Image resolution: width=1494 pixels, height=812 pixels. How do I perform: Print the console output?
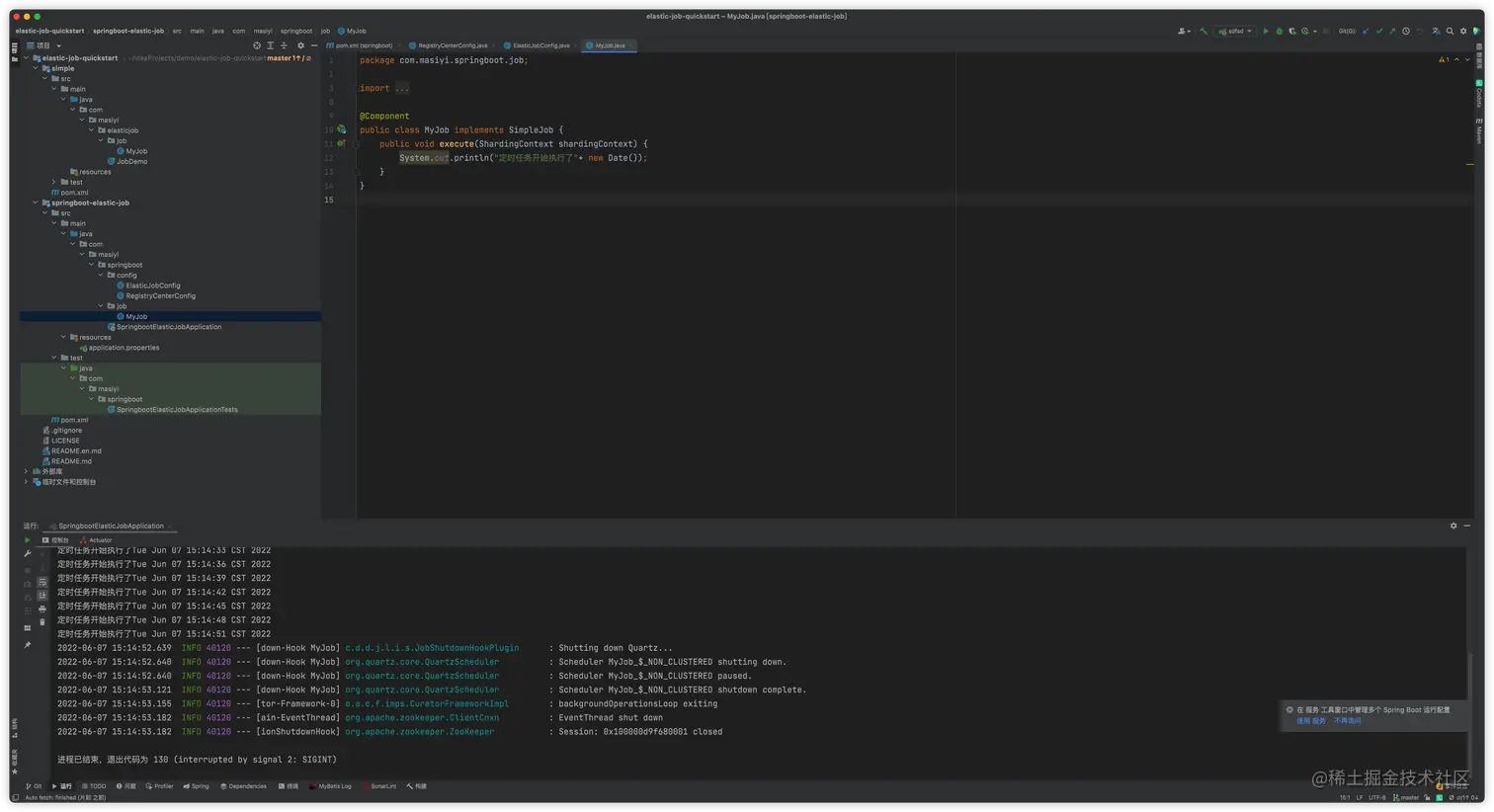(41, 609)
